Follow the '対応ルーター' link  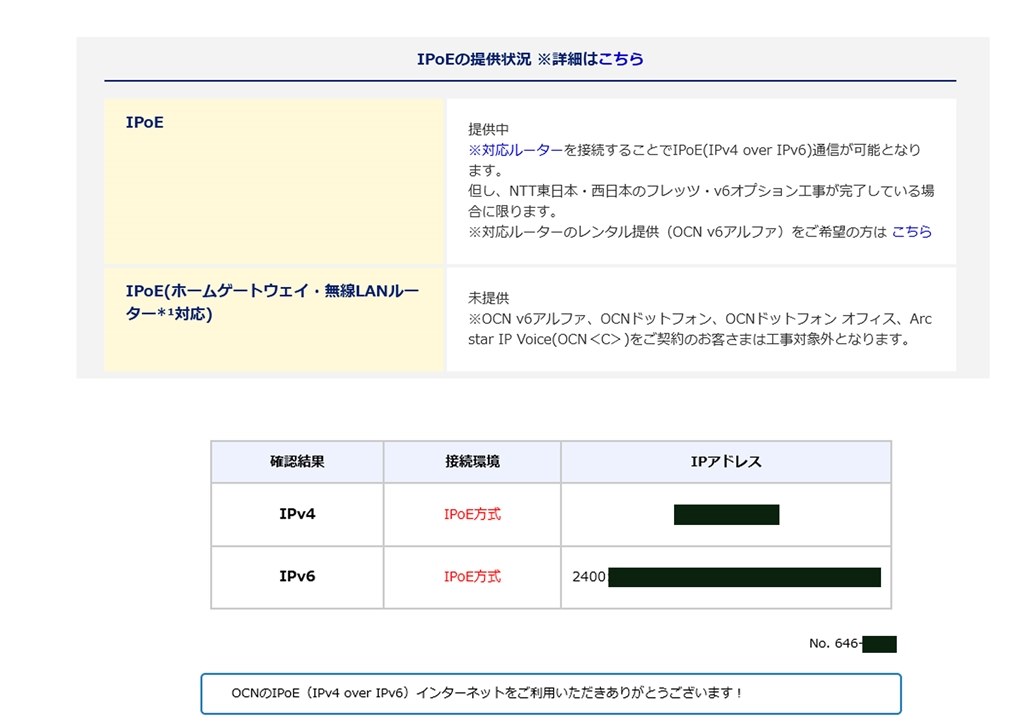pos(522,150)
